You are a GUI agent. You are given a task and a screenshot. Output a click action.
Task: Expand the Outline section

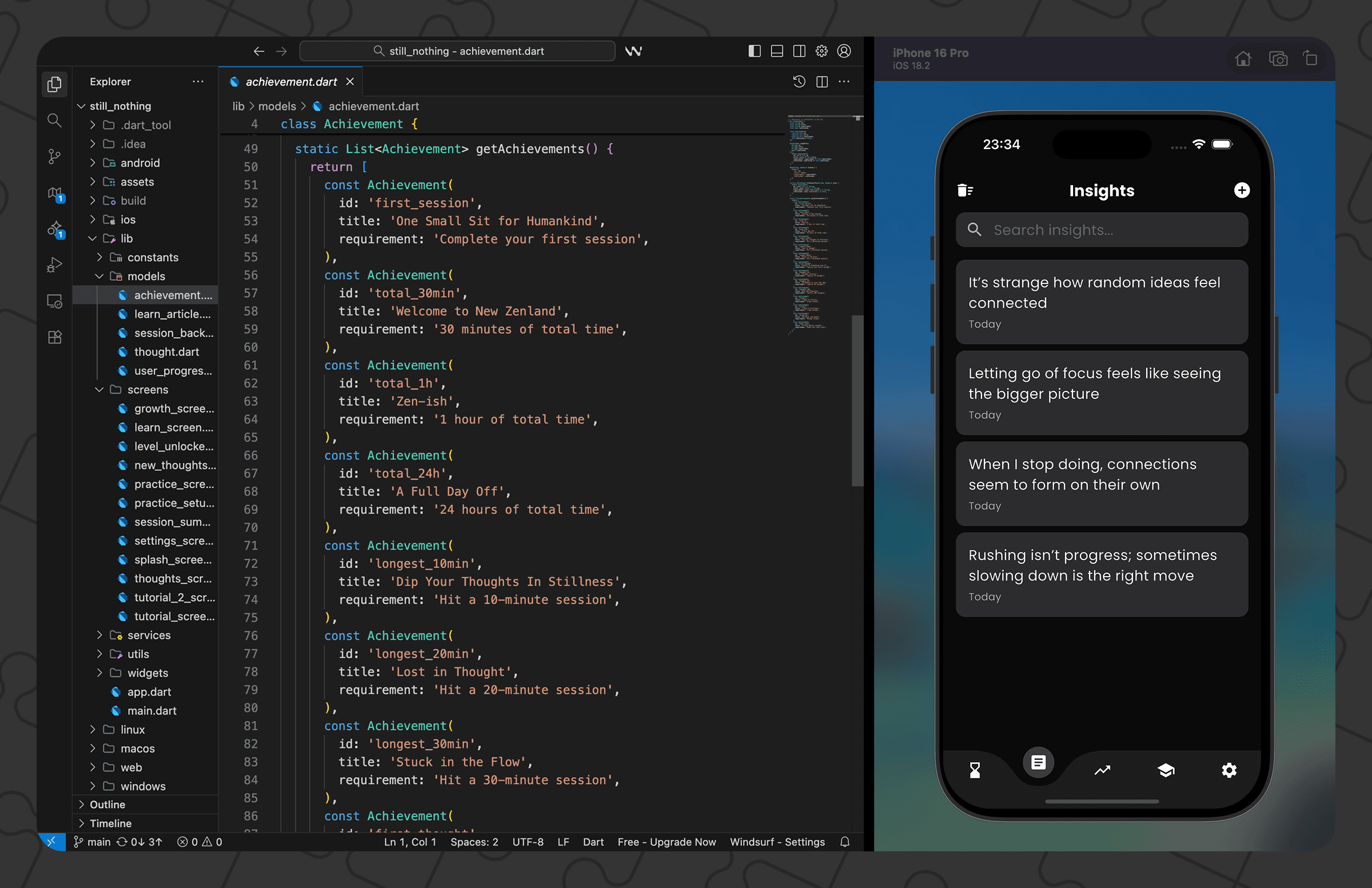point(82,805)
